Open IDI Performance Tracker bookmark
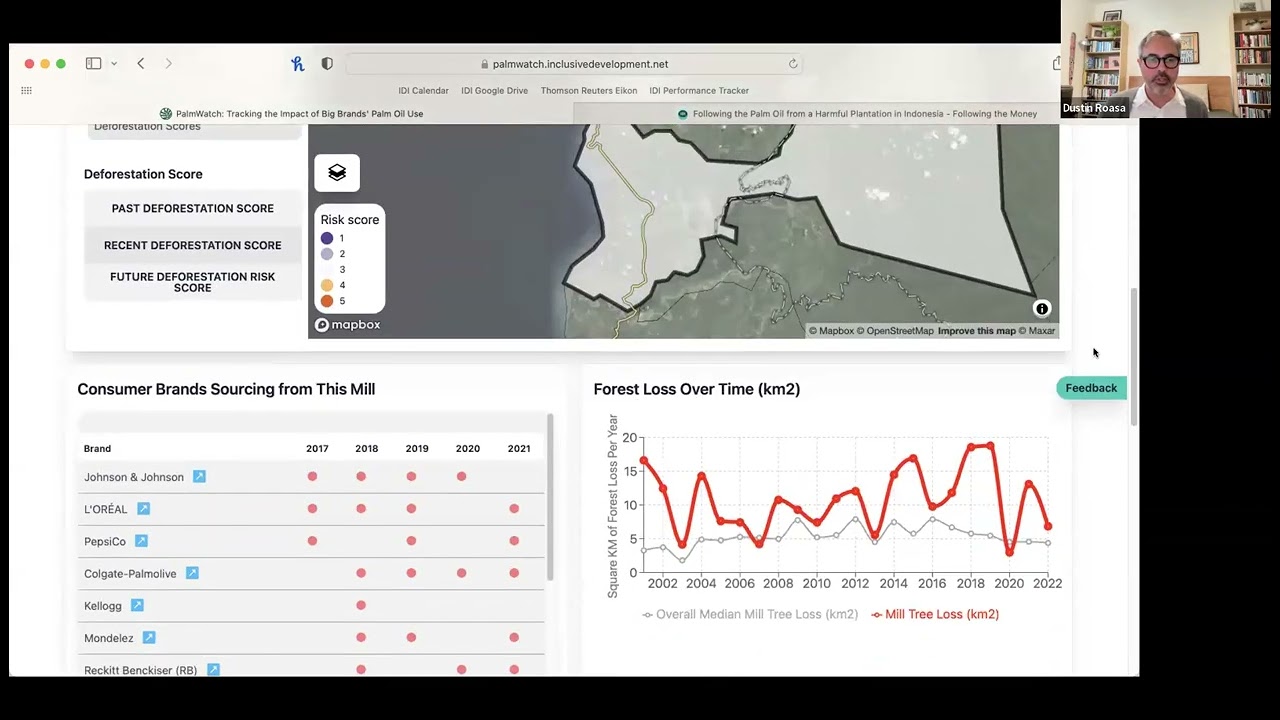 click(699, 90)
